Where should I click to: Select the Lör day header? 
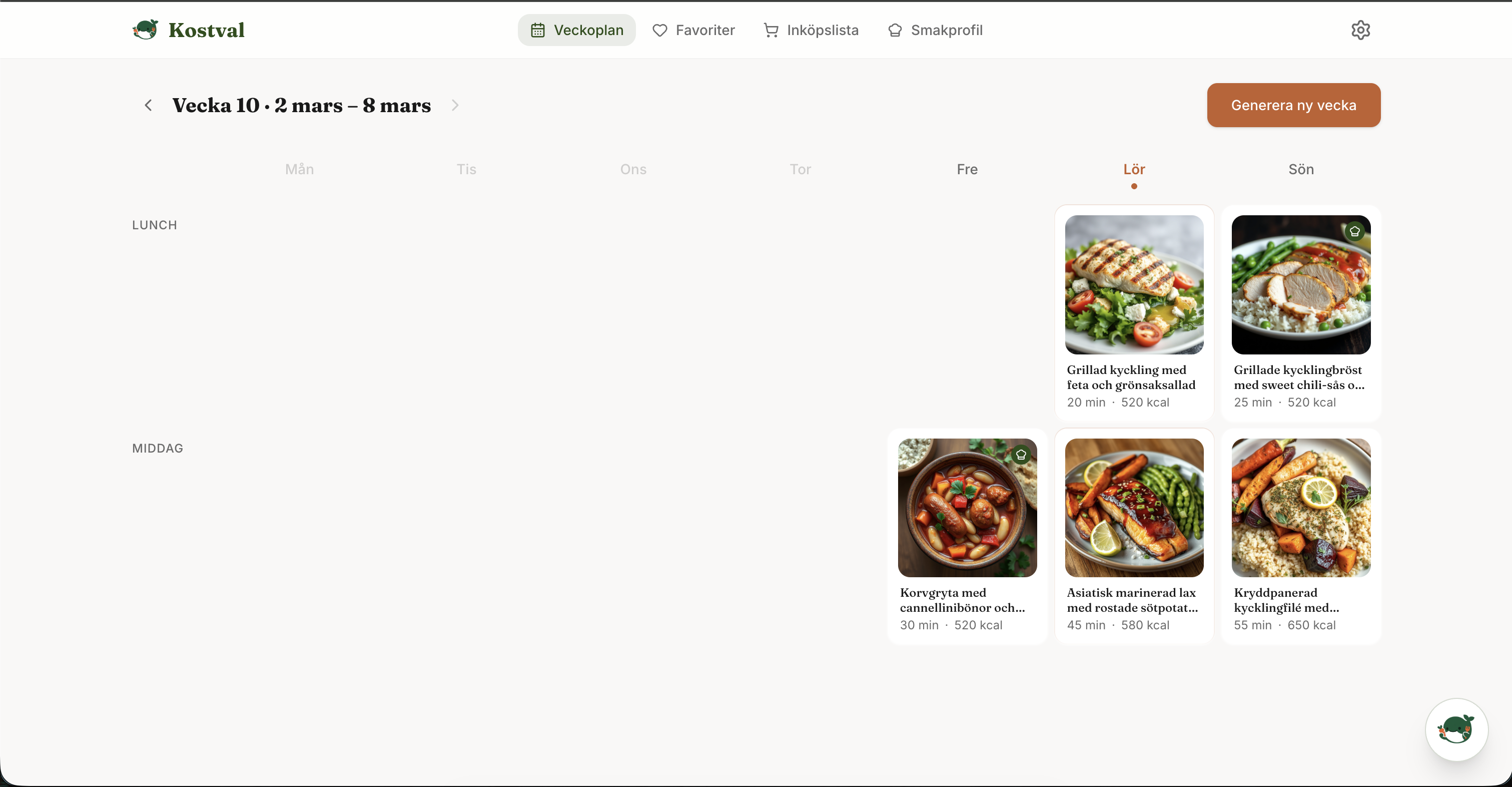1134,170
